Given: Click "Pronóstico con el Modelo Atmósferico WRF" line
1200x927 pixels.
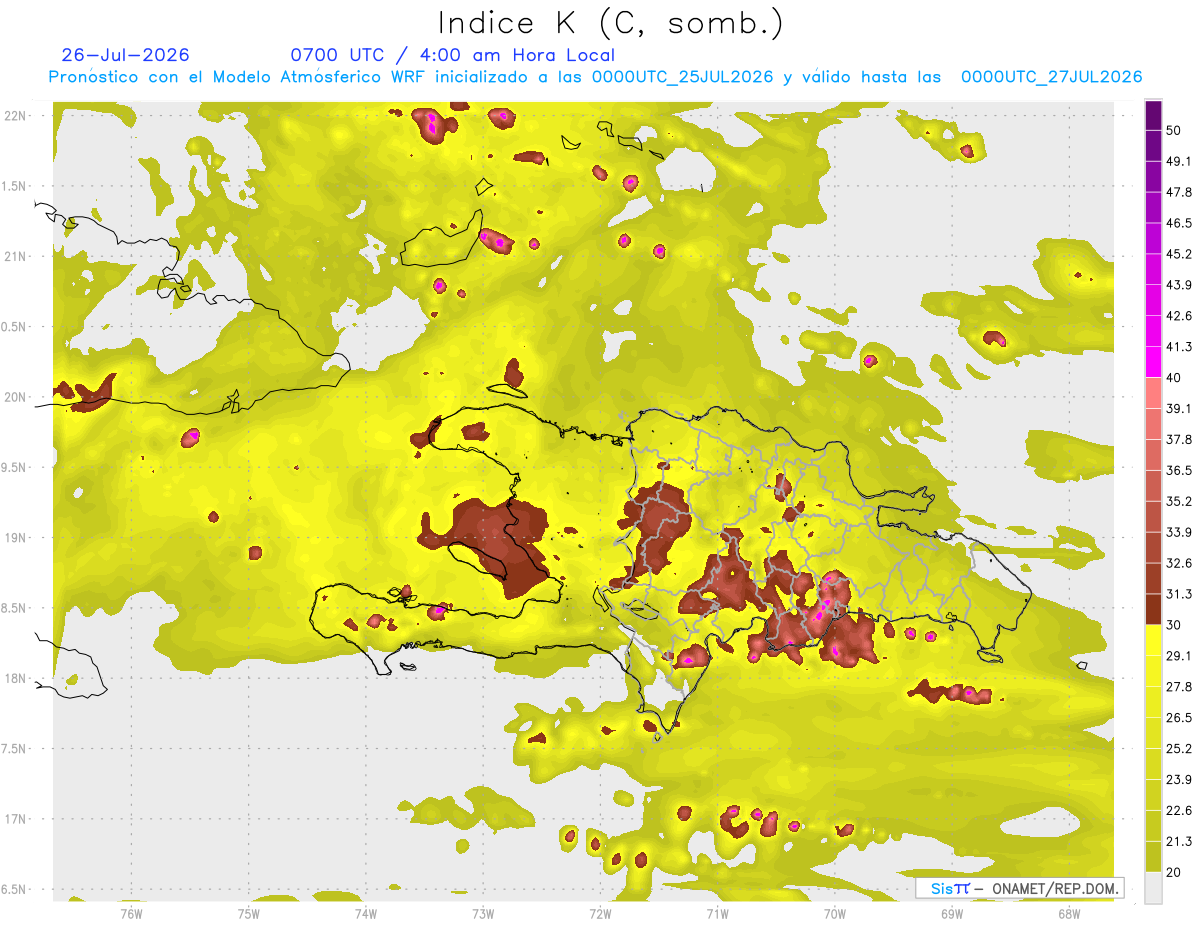Looking at the screenshot, I should point(595,77).
